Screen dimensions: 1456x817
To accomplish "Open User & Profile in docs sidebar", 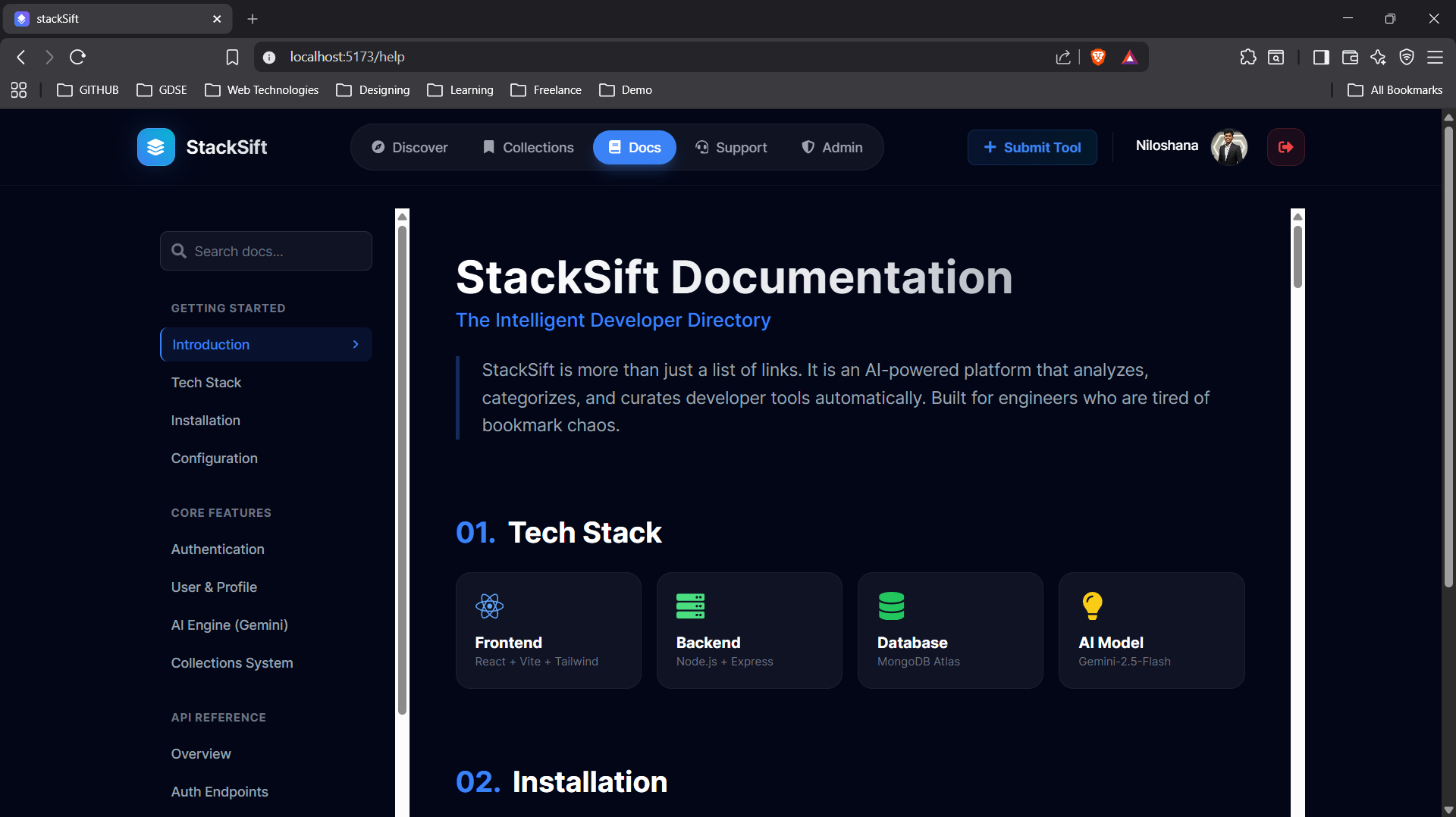I will [214, 587].
